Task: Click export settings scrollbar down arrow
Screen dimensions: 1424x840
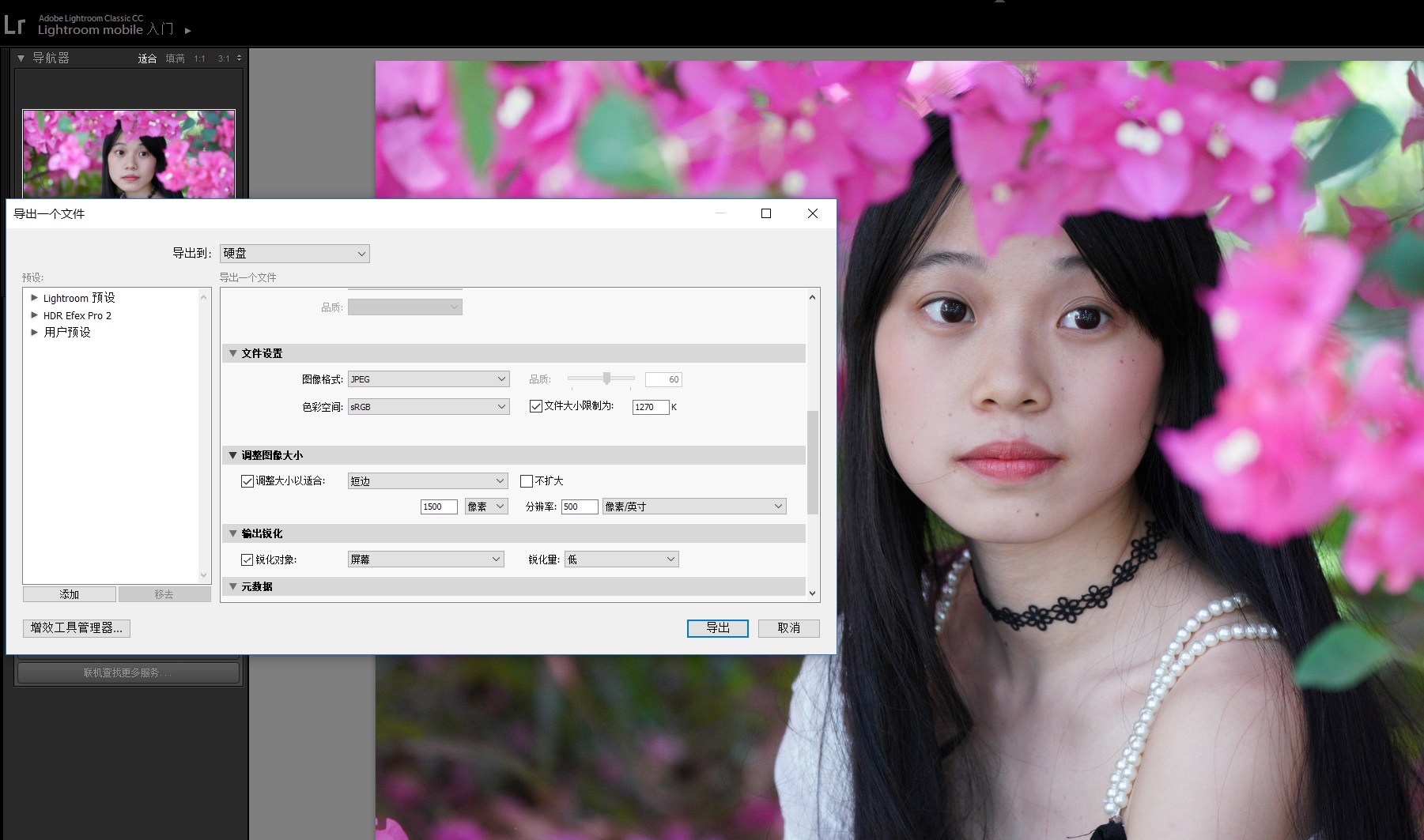Action: pyautogui.click(x=812, y=593)
